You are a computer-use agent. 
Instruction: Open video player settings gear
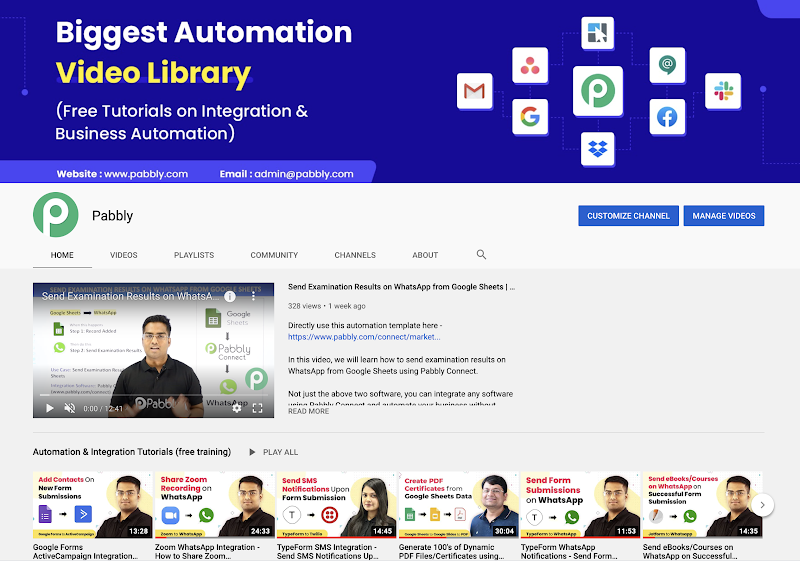click(x=237, y=408)
